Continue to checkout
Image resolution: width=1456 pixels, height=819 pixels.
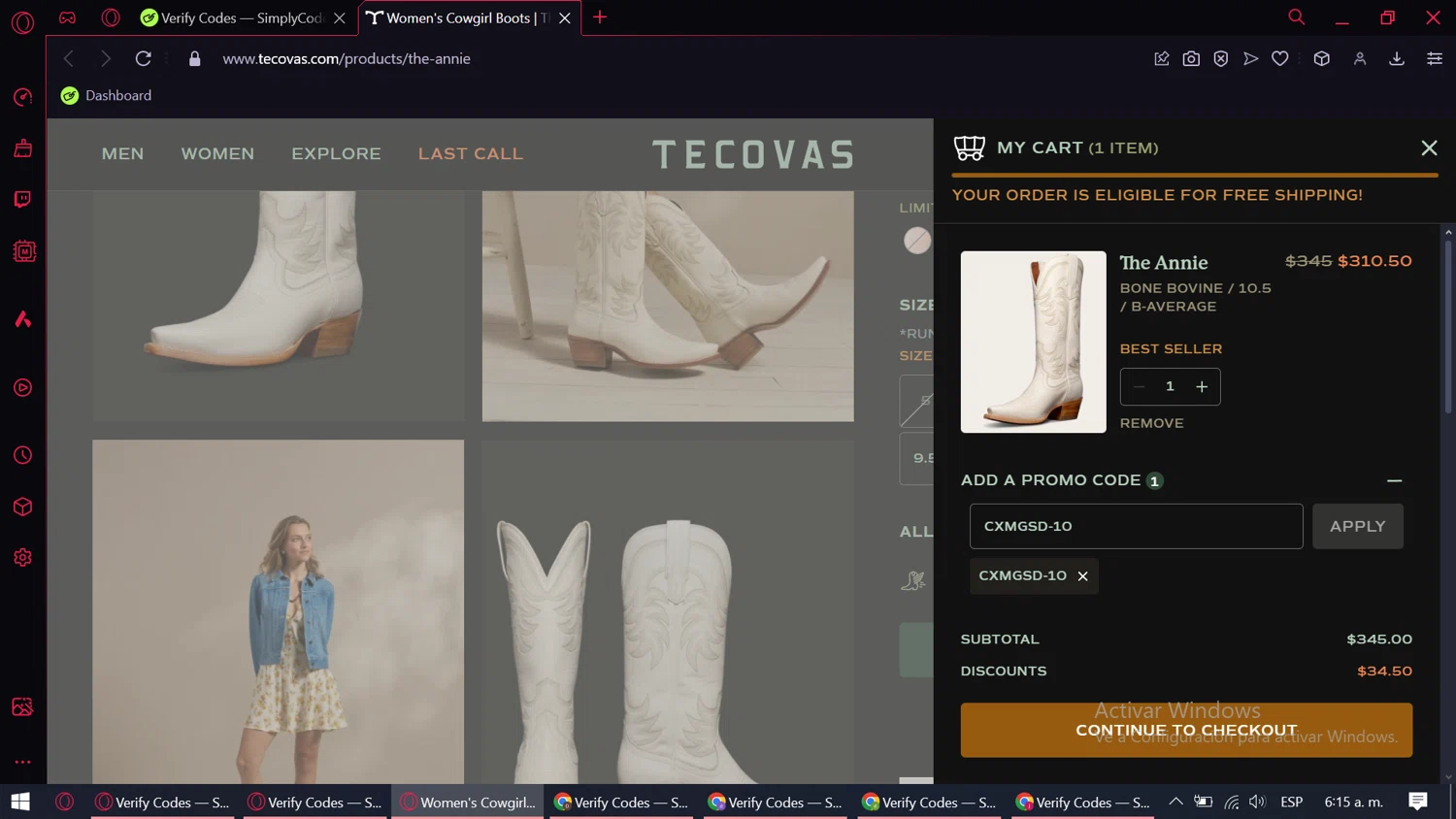(1186, 730)
